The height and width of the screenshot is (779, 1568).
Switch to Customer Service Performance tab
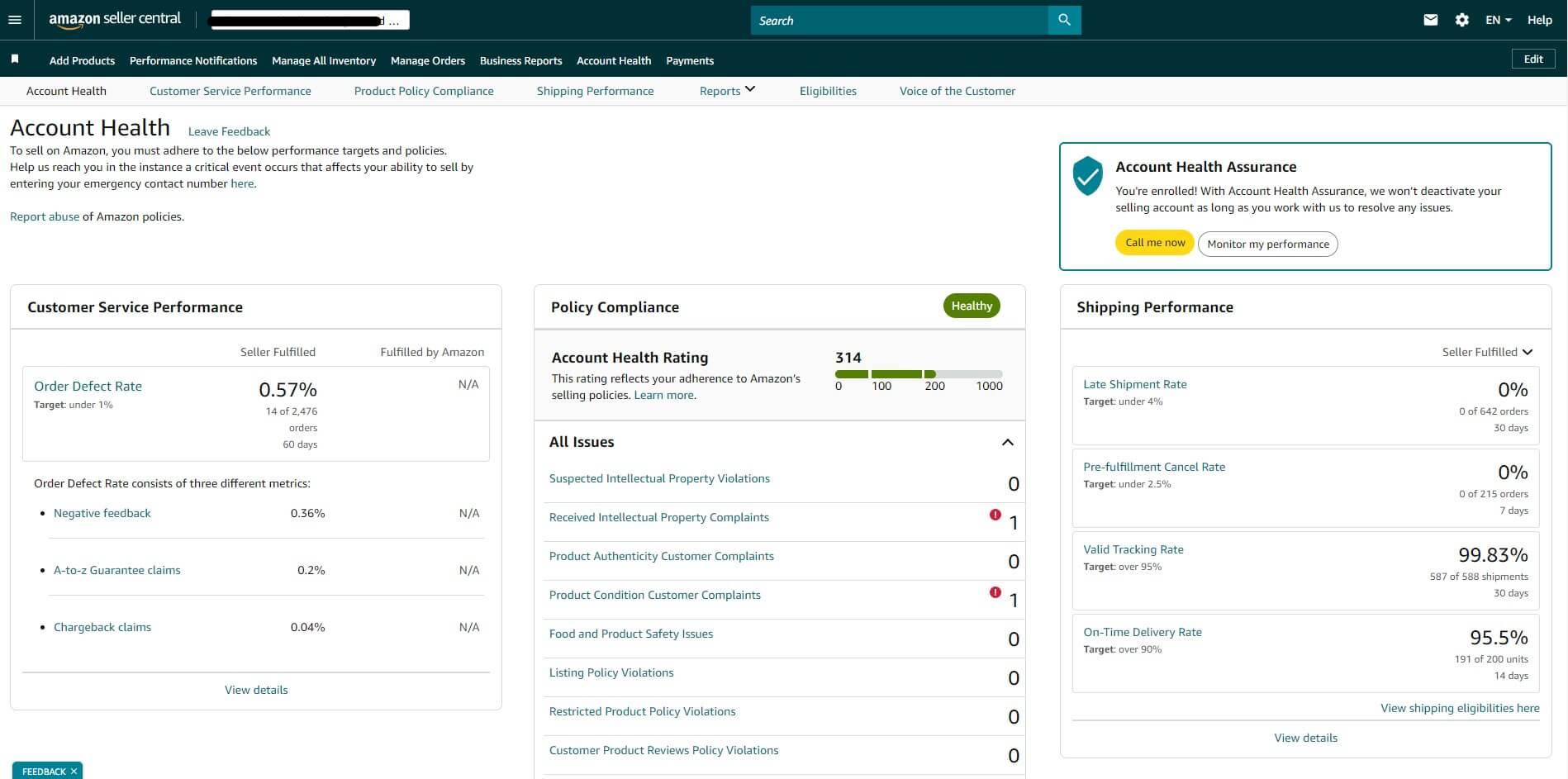(230, 91)
